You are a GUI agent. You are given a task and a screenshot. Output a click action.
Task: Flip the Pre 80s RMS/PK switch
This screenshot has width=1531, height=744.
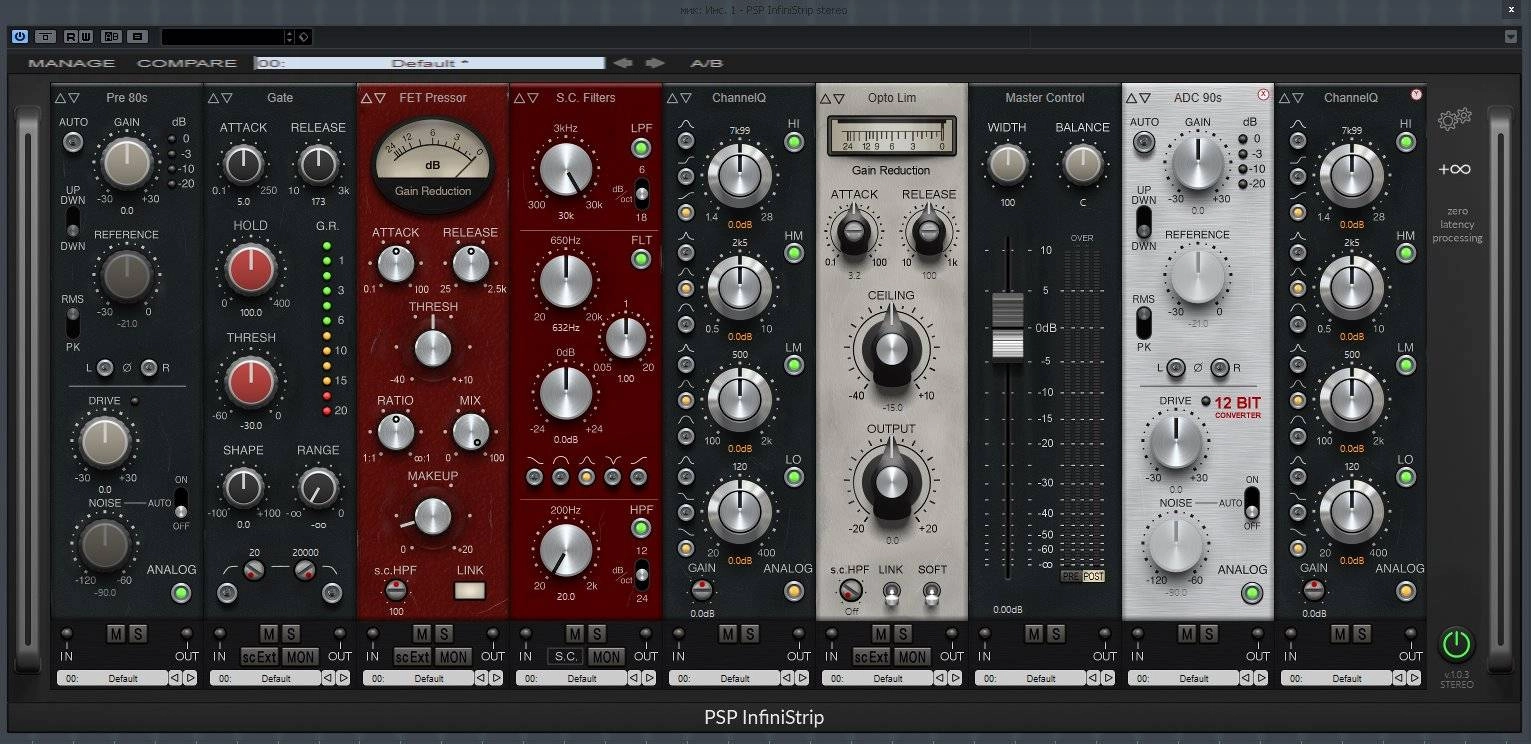click(x=72, y=323)
